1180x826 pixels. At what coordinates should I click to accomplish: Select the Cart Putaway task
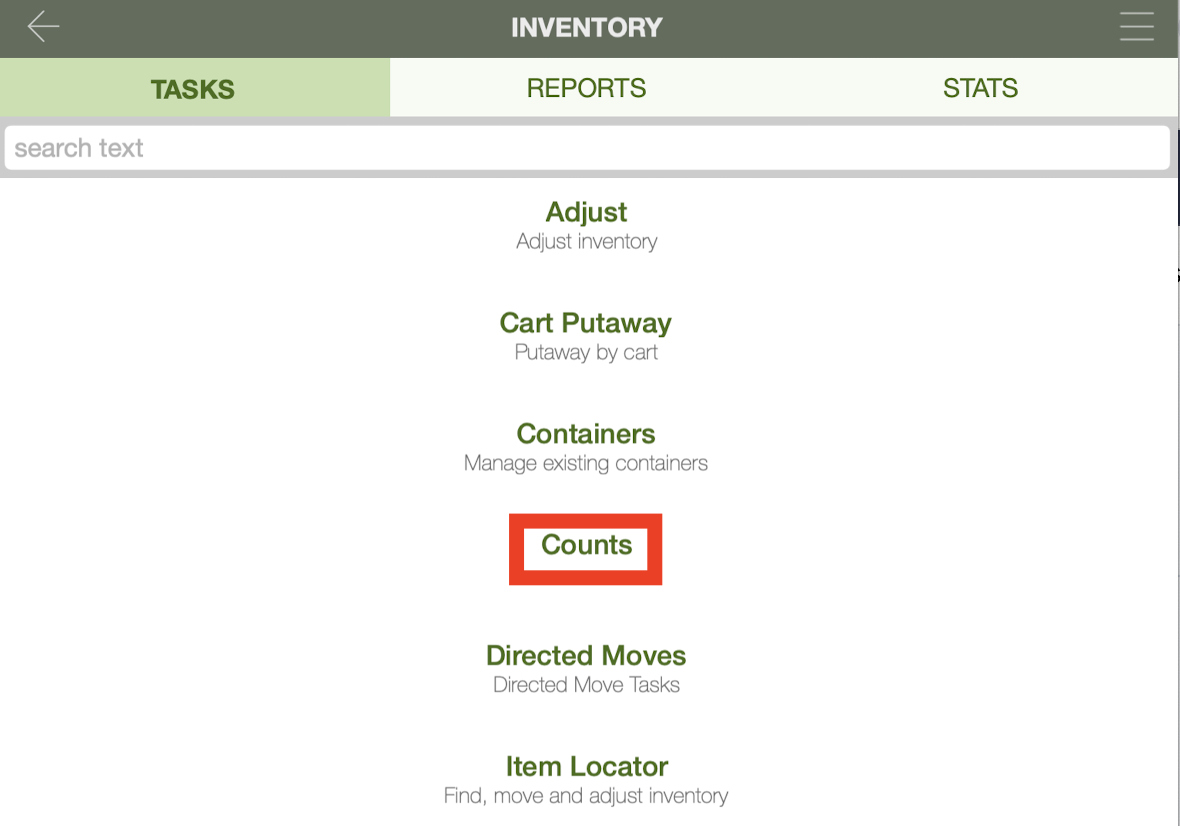coord(586,323)
